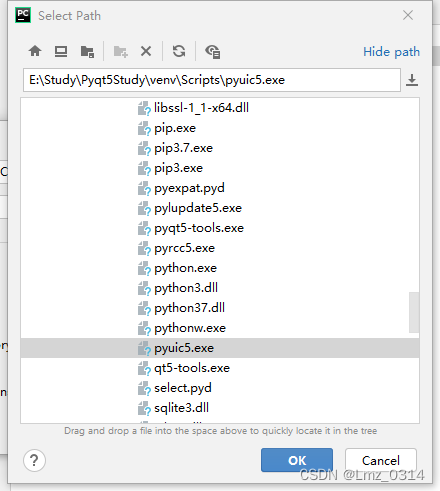Select pyrcc5.exe file
This screenshot has height=491, width=440.
(x=184, y=248)
